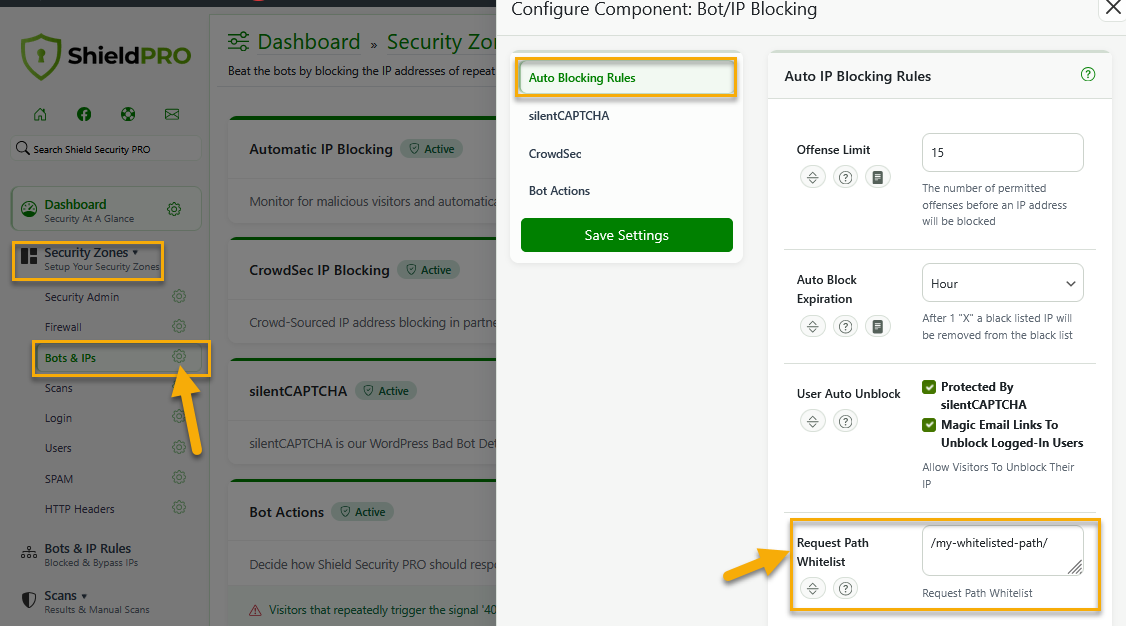Click inside the Offense Limit input field

point(1002,152)
